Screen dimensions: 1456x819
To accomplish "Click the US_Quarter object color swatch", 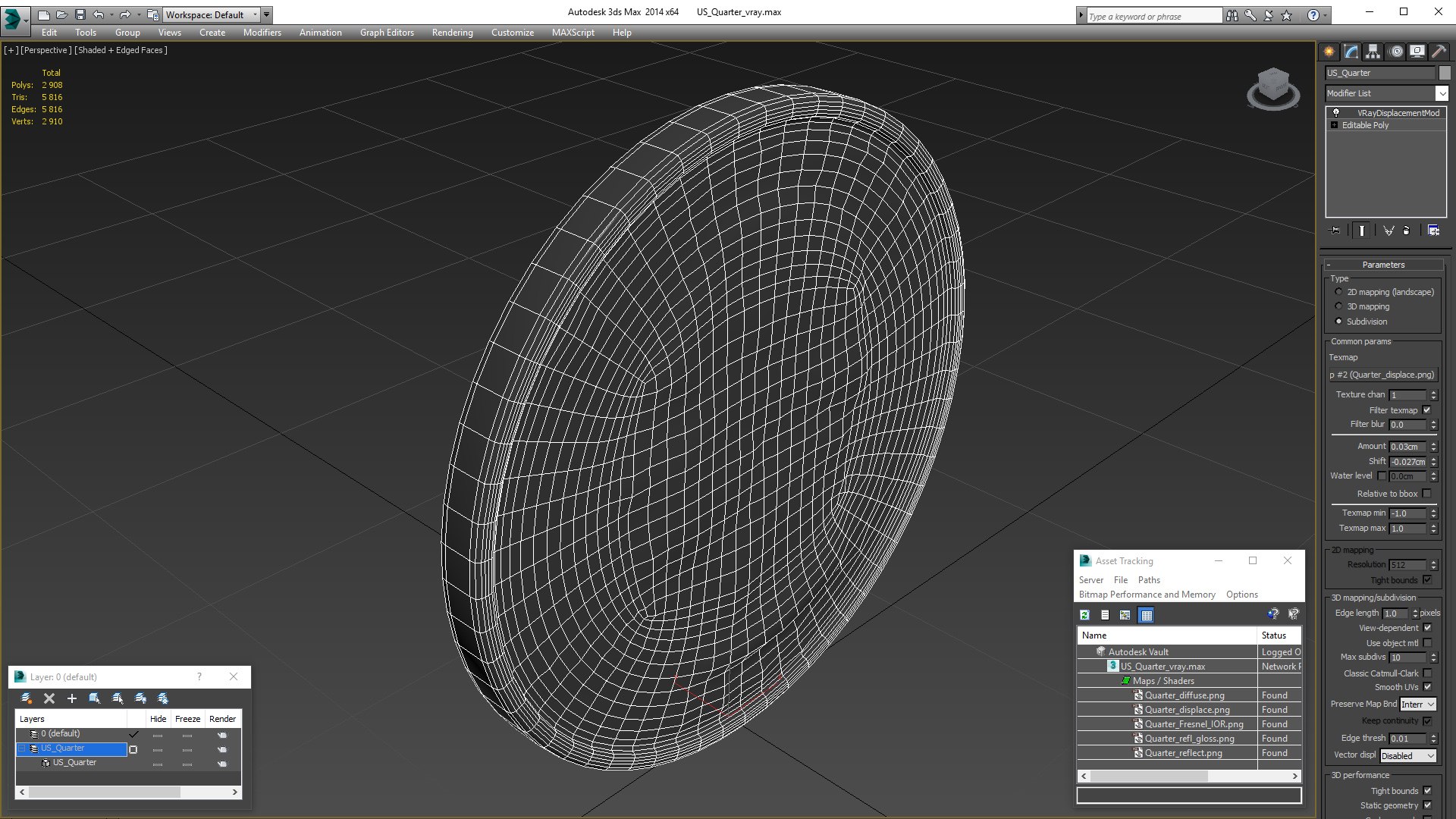I will (1445, 73).
